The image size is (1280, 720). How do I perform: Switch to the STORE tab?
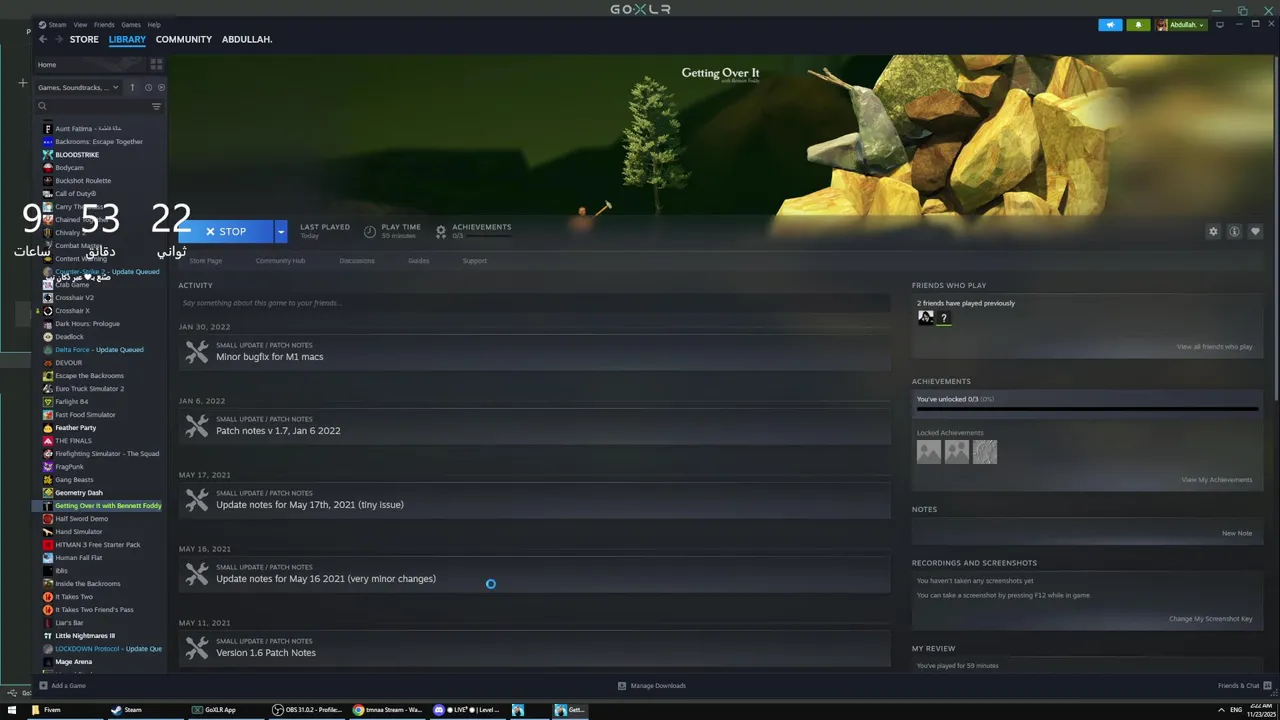pyautogui.click(x=84, y=39)
